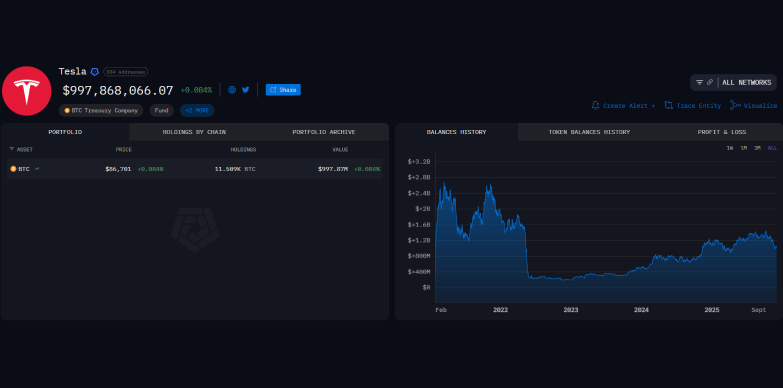Click the Tesla entity name

pos(72,71)
